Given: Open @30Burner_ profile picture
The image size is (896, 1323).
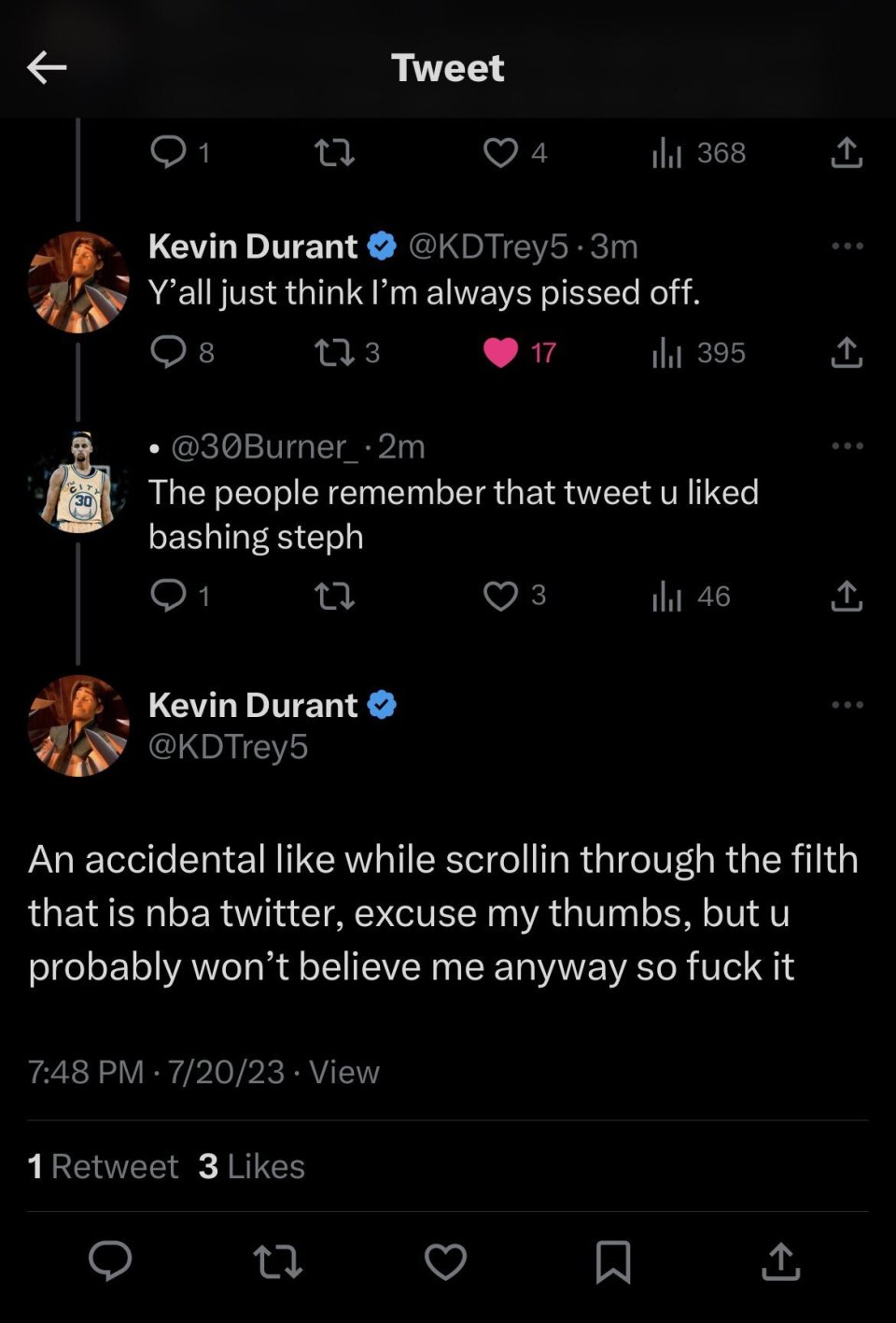Looking at the screenshot, I should click(x=79, y=483).
